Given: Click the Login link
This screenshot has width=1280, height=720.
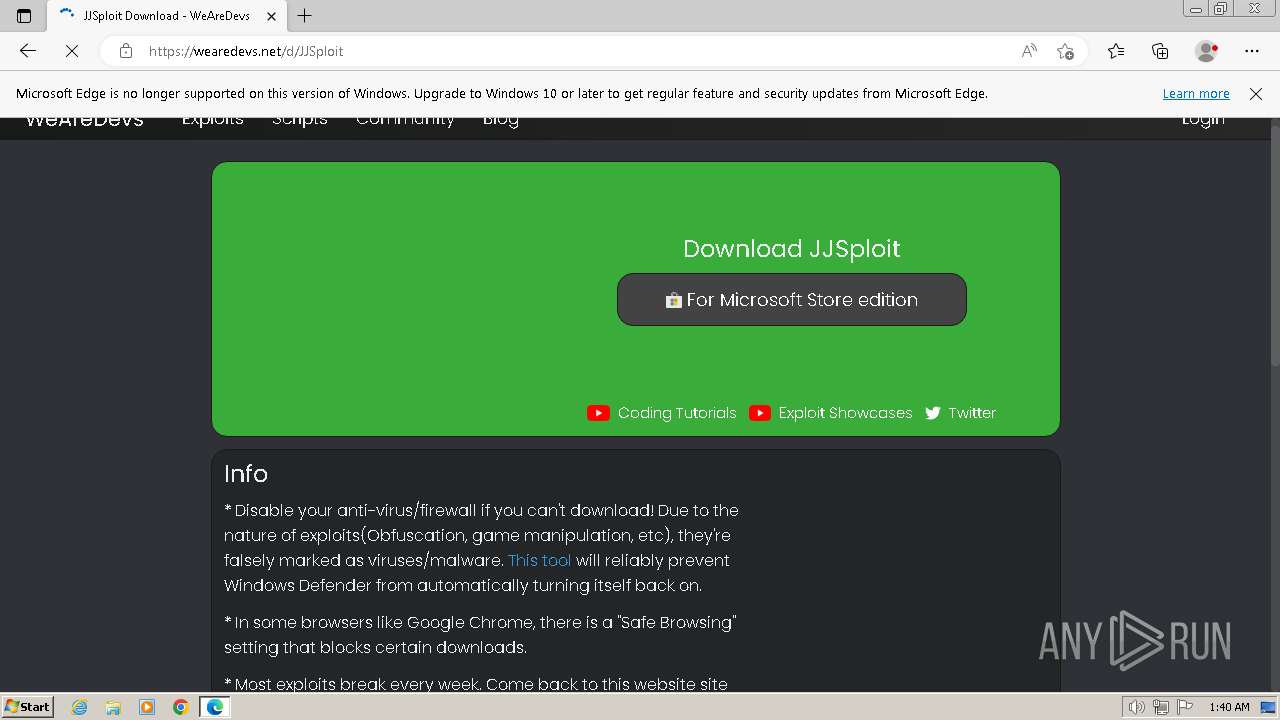Looking at the screenshot, I should coord(1203,121).
